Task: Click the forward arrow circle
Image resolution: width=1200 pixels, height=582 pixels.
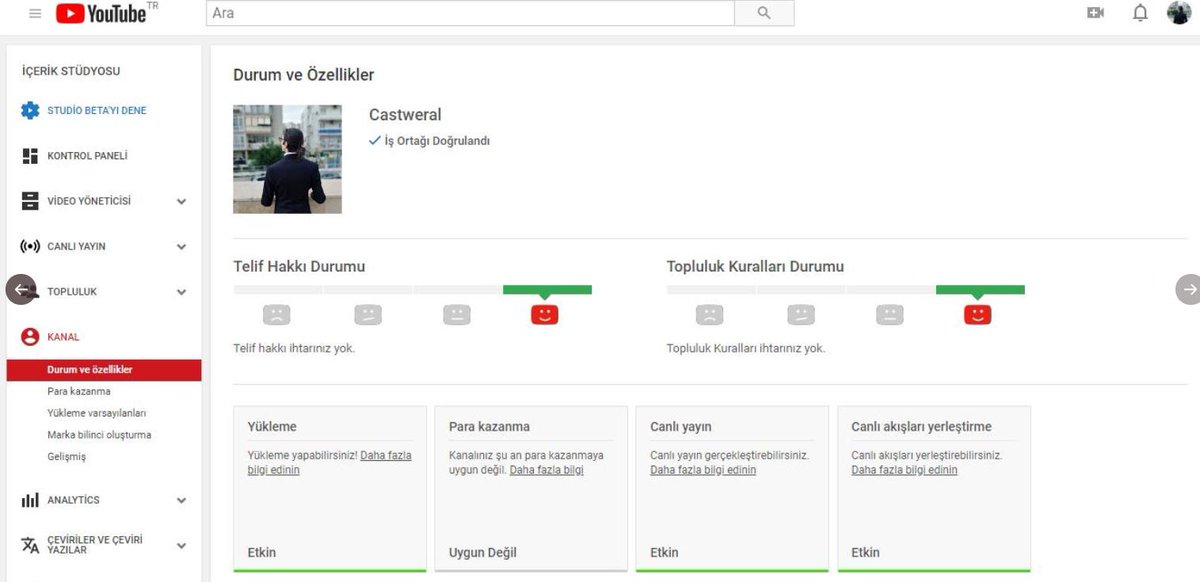Action: [1188, 289]
